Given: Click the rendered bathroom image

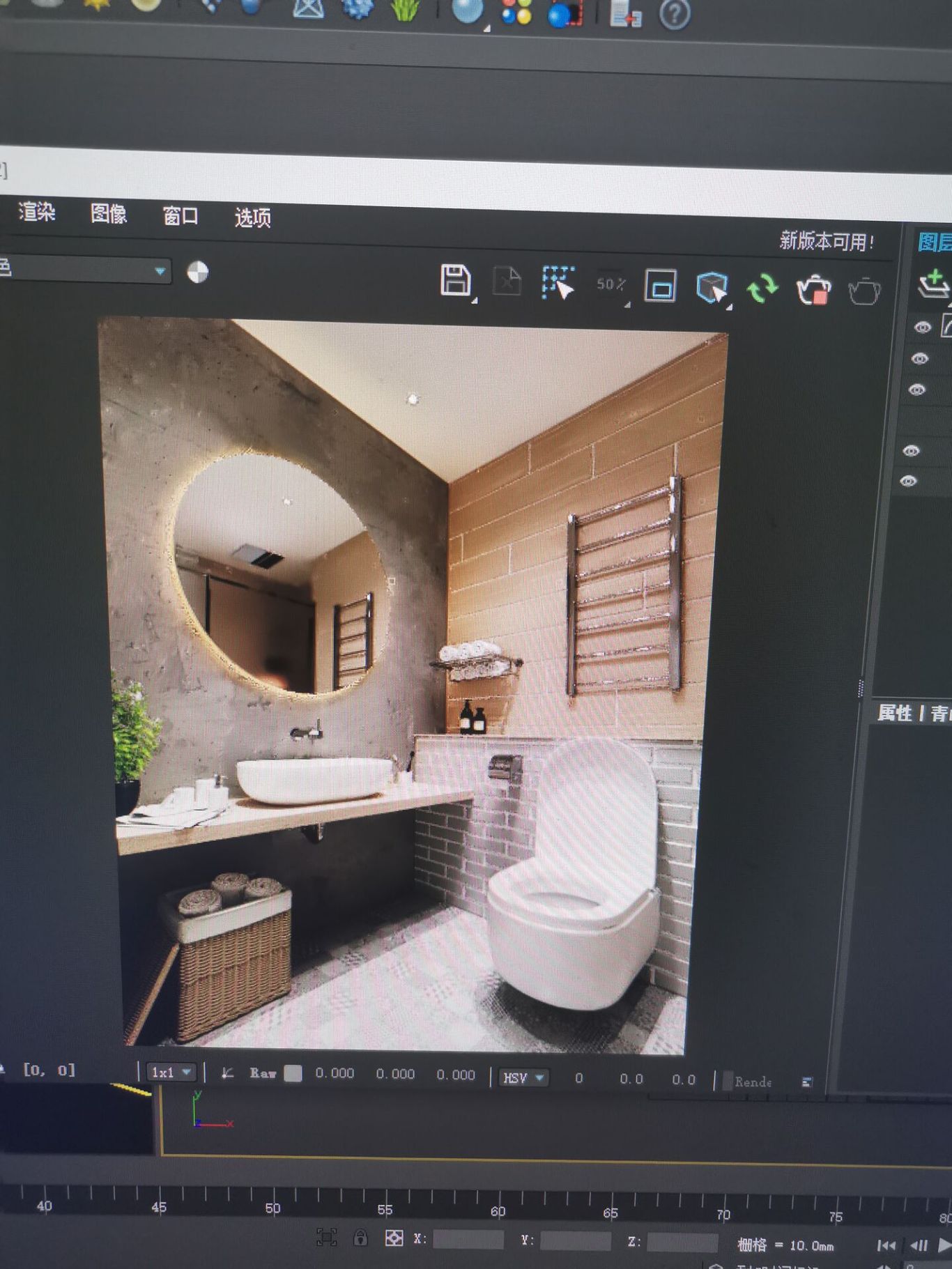Looking at the screenshot, I should point(411,686).
